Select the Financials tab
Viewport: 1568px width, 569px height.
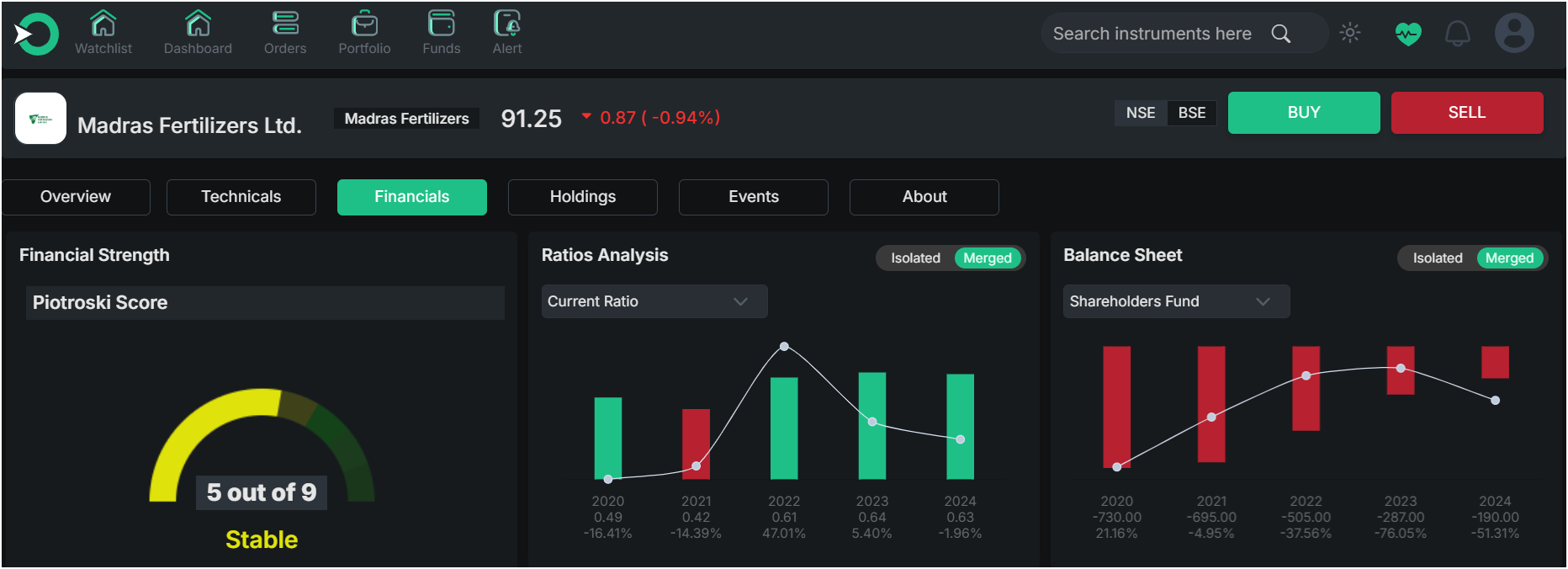pyautogui.click(x=412, y=197)
